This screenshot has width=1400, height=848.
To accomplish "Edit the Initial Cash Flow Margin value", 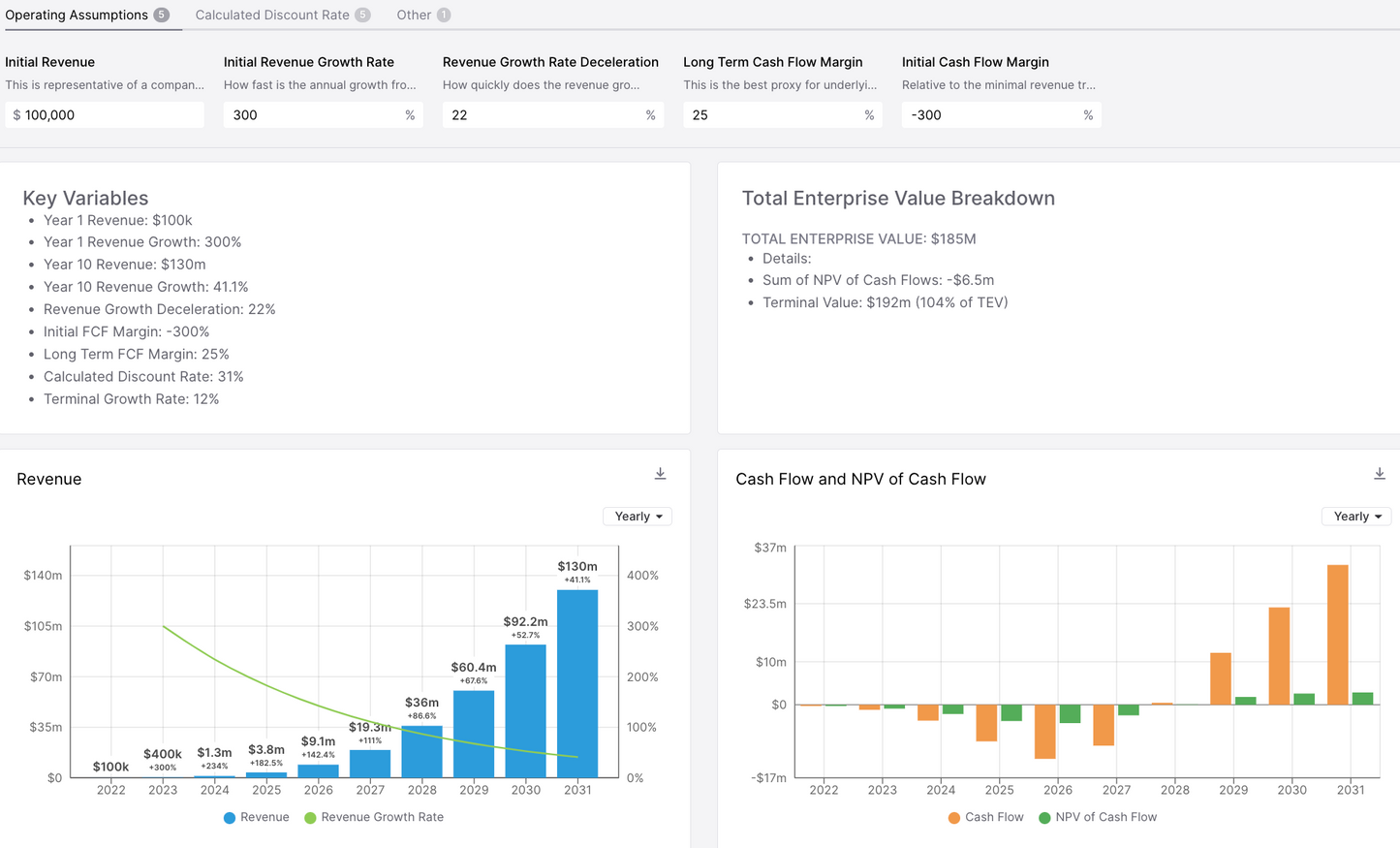I will [x=1001, y=114].
